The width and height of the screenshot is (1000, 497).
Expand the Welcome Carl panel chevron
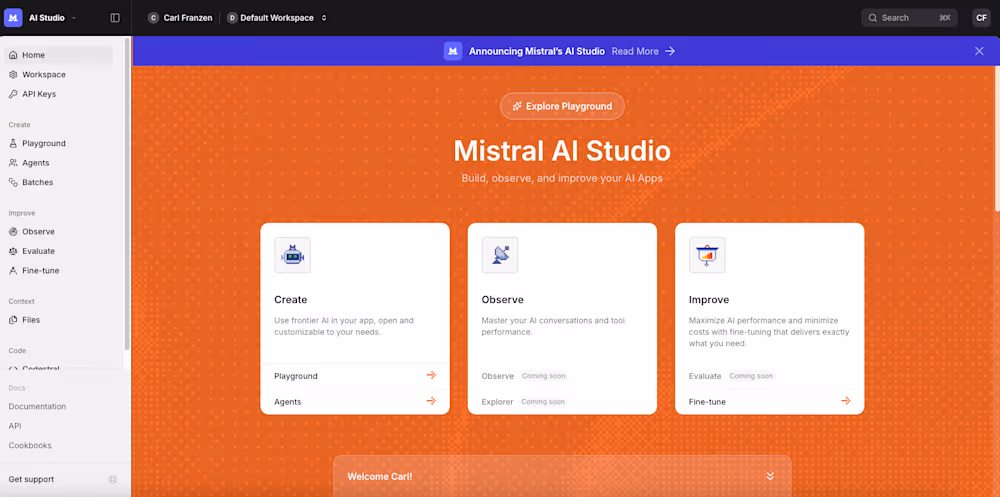770,476
